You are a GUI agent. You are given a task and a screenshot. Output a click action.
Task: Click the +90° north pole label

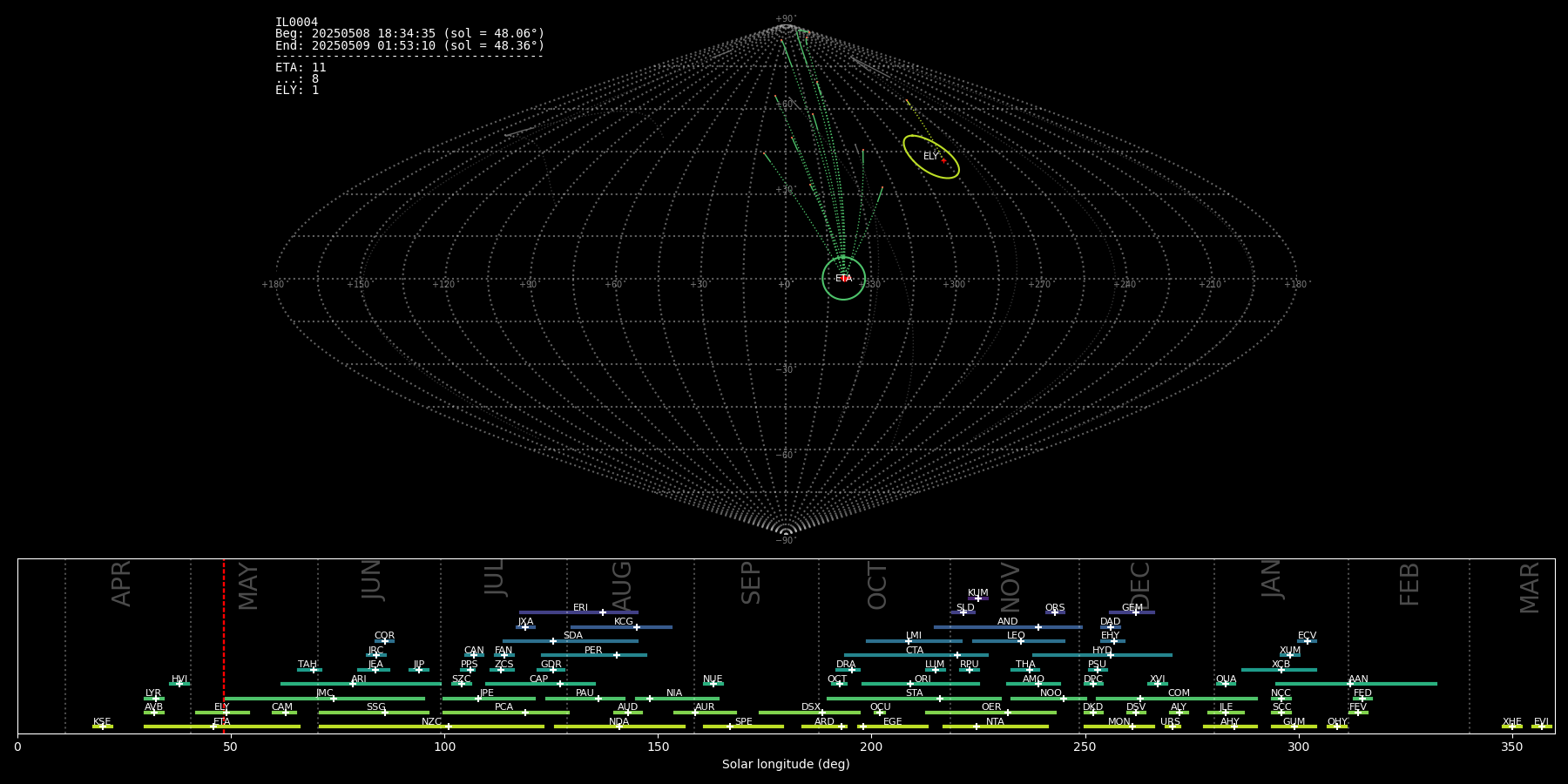coord(786,19)
